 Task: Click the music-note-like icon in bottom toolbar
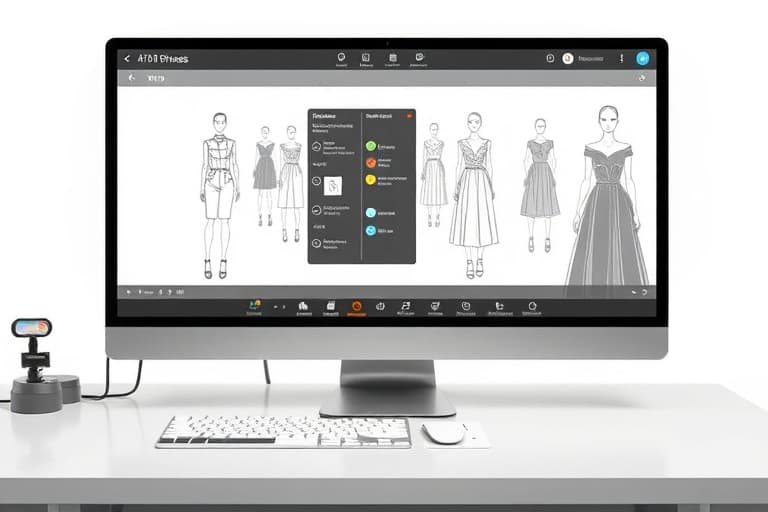coord(406,306)
